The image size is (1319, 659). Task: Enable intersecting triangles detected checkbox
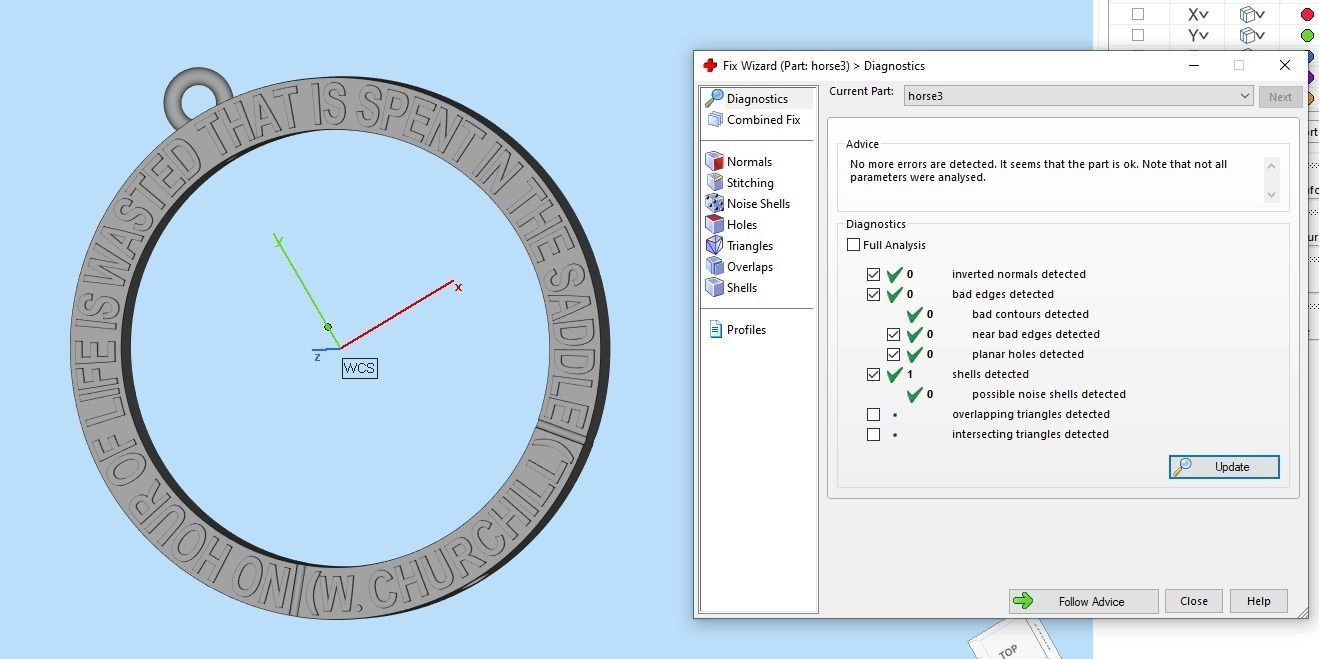[x=873, y=434]
